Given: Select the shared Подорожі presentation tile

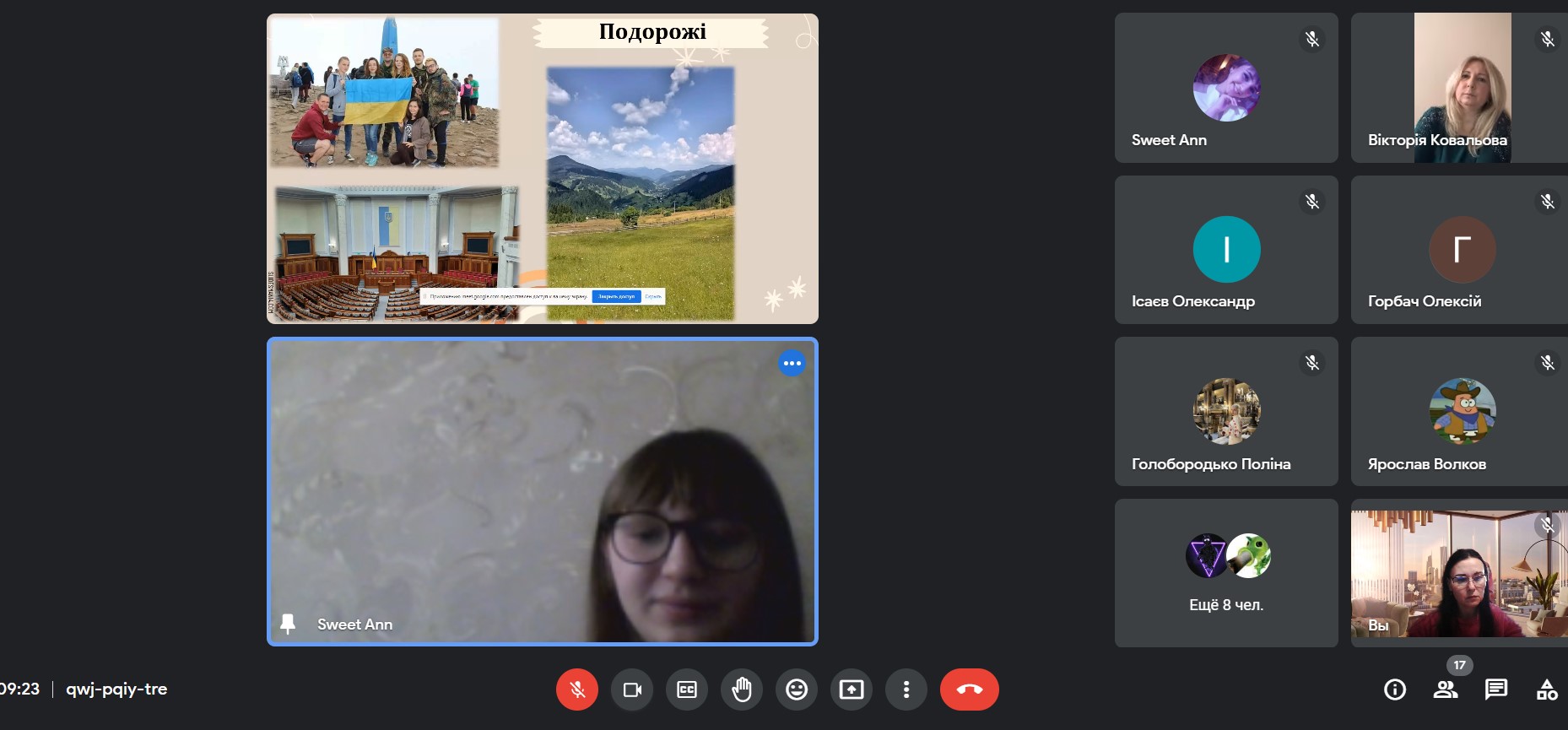Looking at the screenshot, I should [x=542, y=169].
